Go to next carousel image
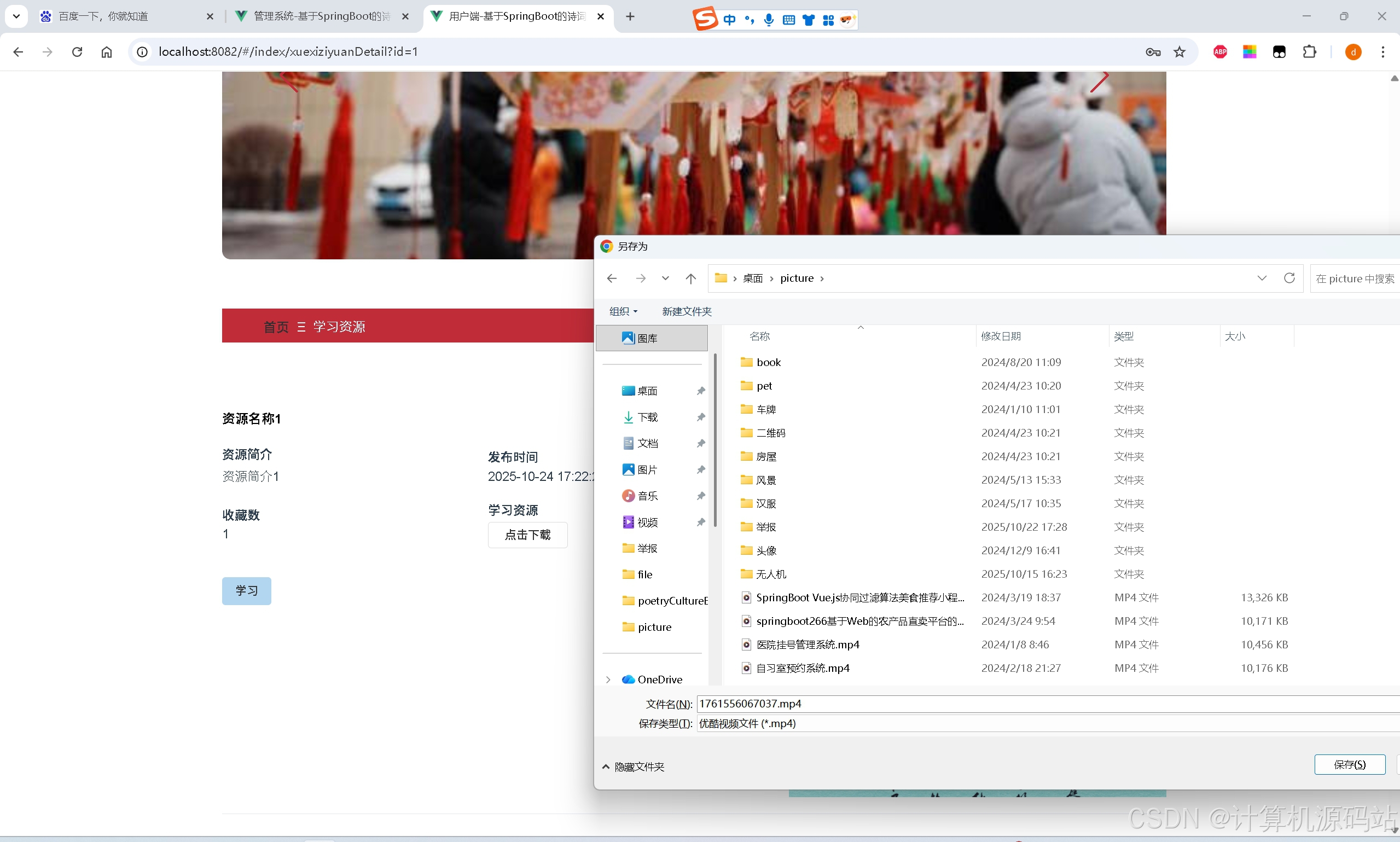The image size is (1400, 842). 1099,82
